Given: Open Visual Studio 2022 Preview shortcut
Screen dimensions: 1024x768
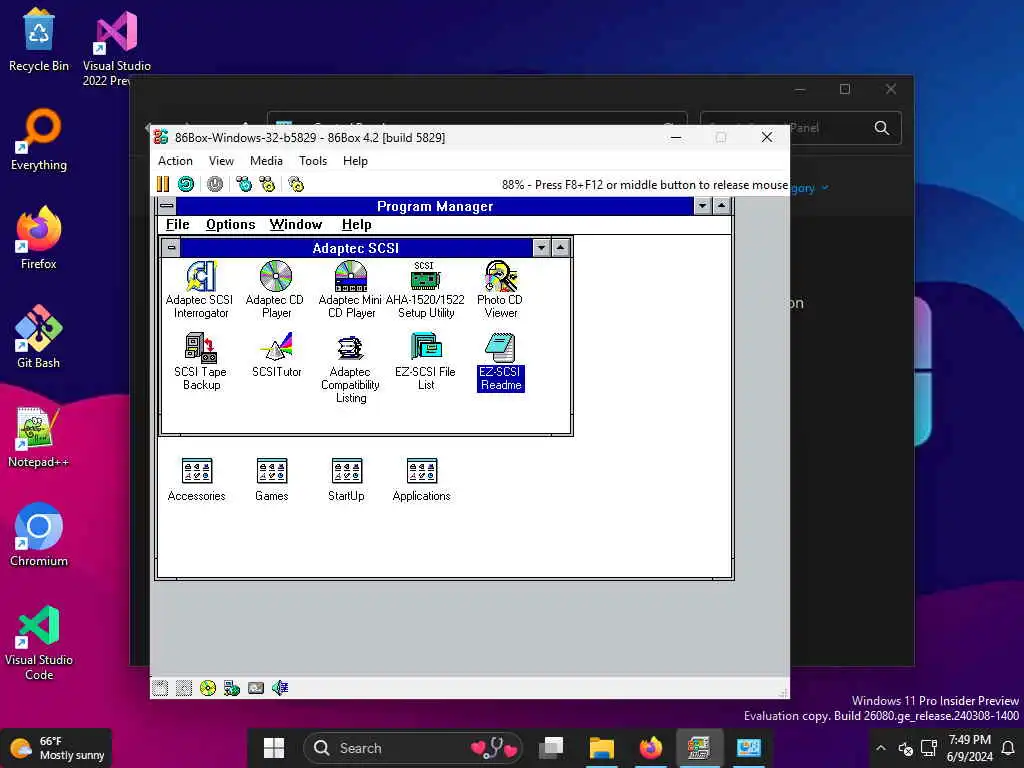Looking at the screenshot, I should (116, 48).
